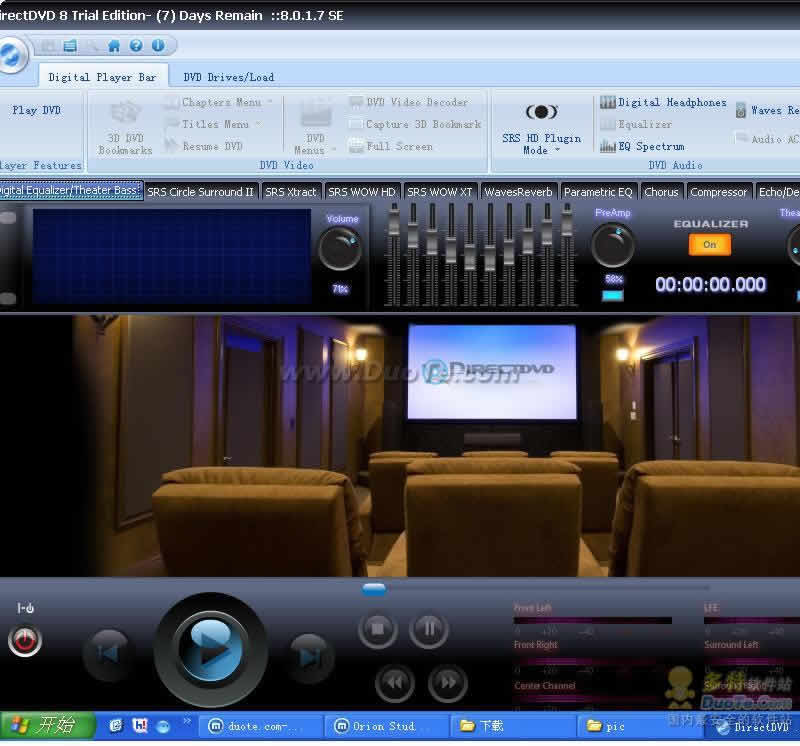800x746 pixels.
Task: Expand the Titles Menu dropdown
Action: click(x=258, y=124)
